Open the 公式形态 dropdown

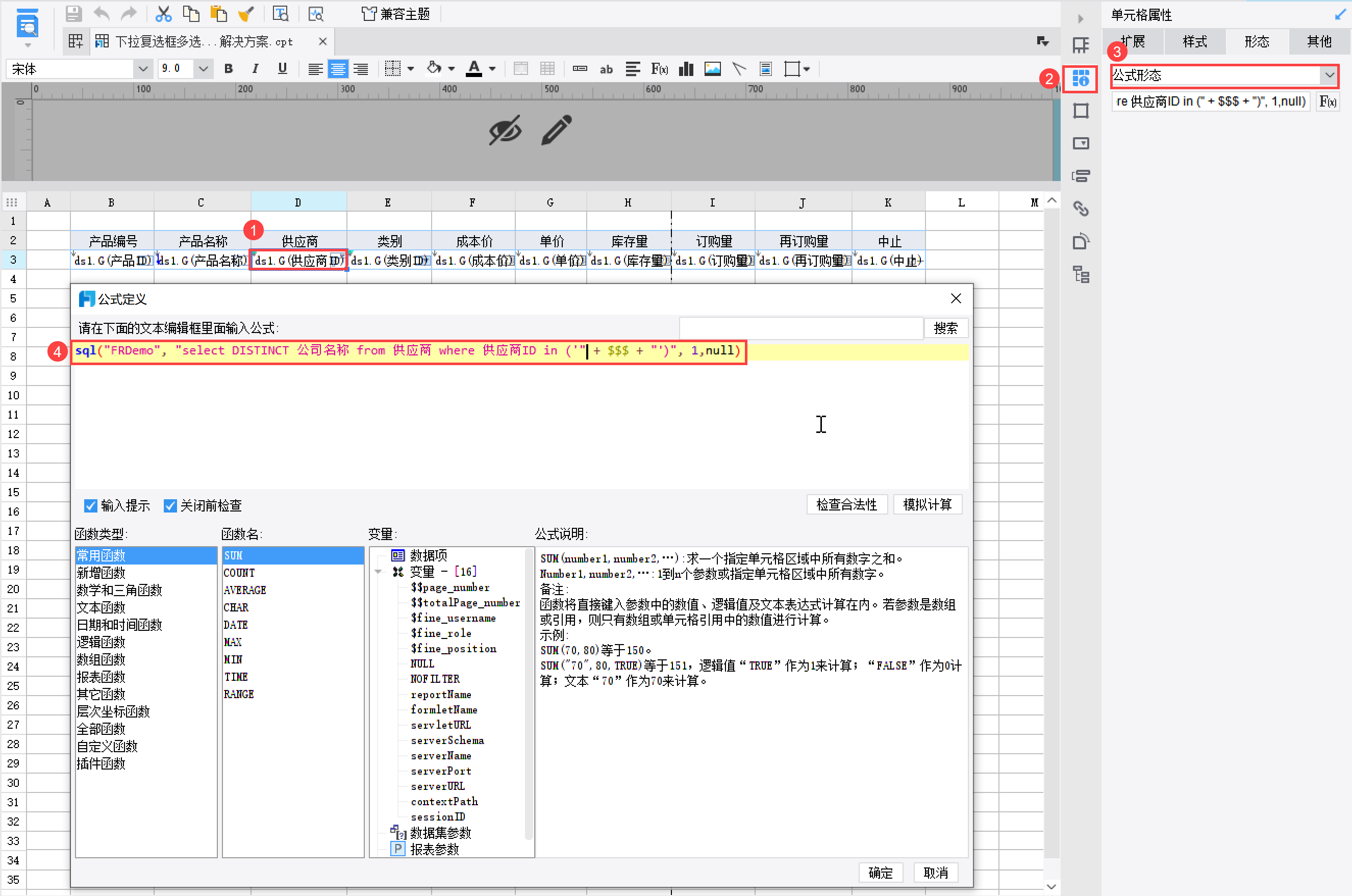1330,75
